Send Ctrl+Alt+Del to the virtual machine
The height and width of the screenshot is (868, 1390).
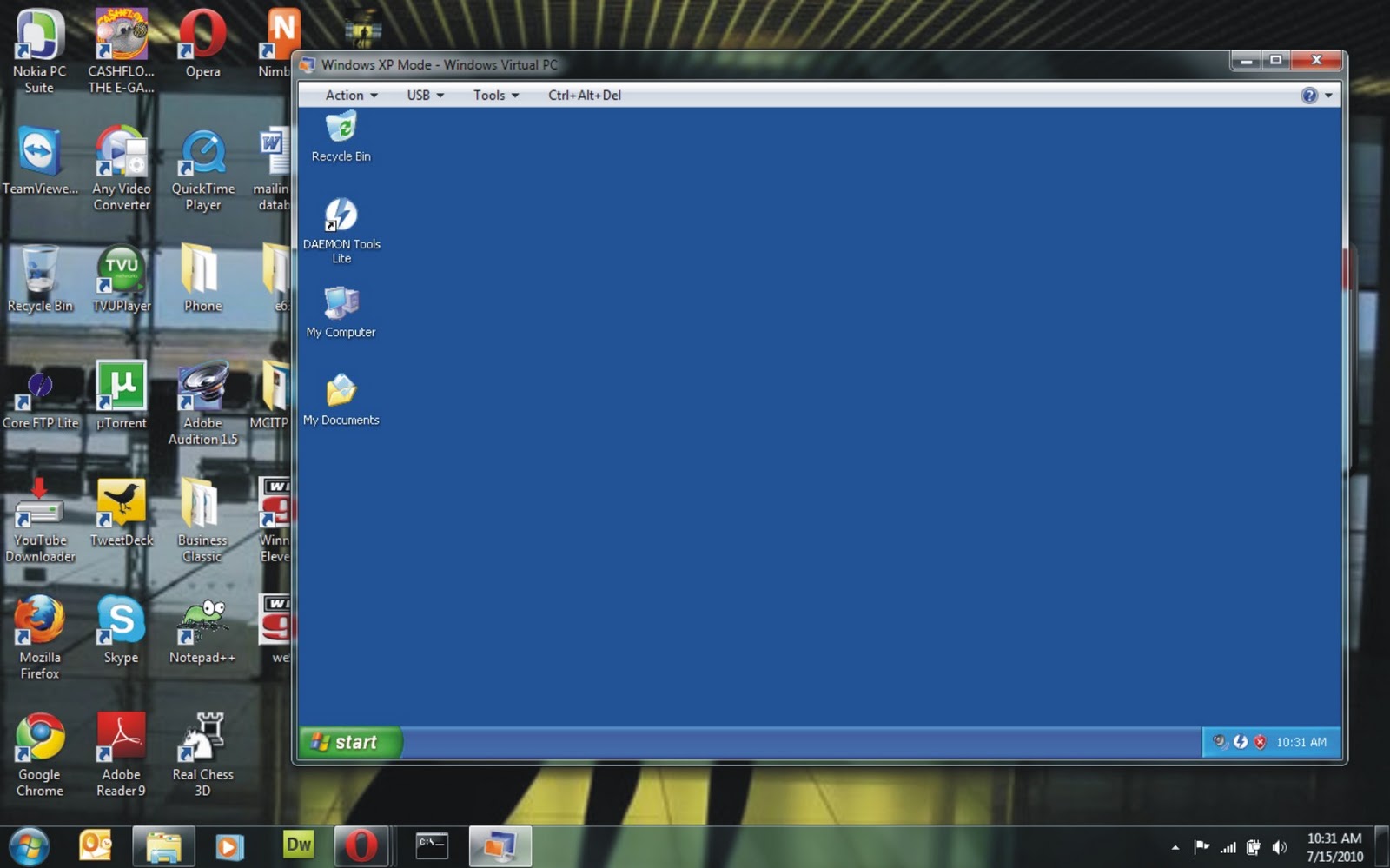point(585,95)
